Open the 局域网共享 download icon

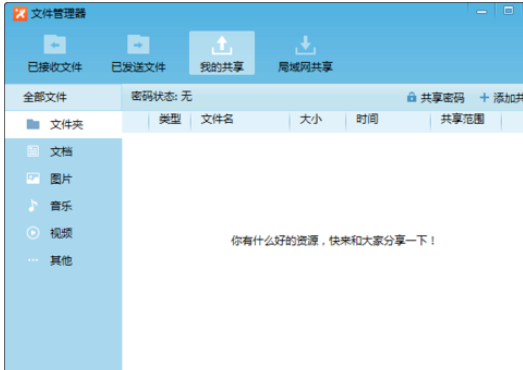pyautogui.click(x=305, y=45)
